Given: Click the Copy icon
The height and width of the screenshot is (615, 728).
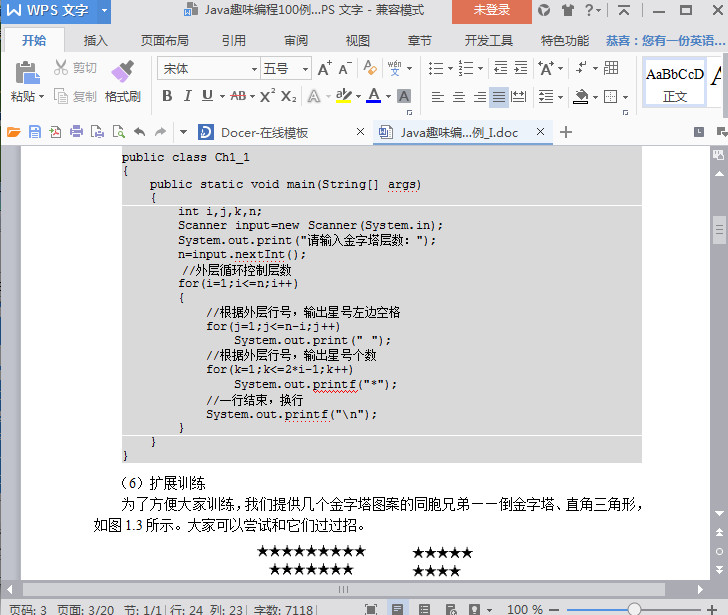Looking at the screenshot, I should tap(61, 96).
